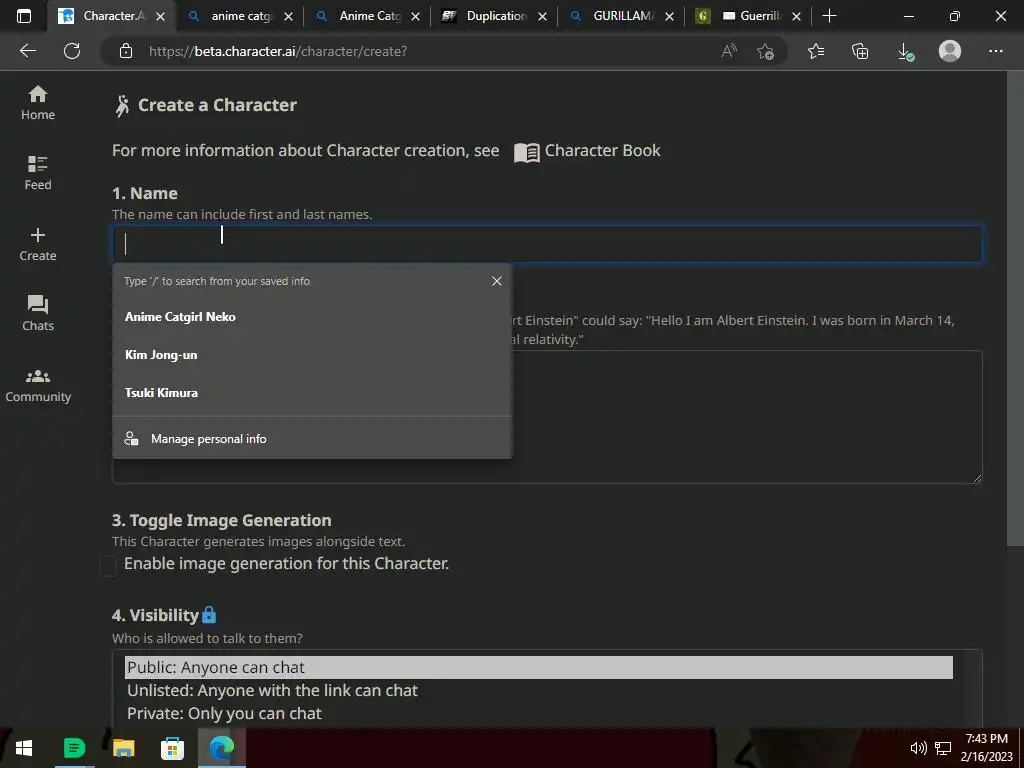Close the saved info suggestion popup
Viewport: 1024px width, 768px height.
click(497, 281)
